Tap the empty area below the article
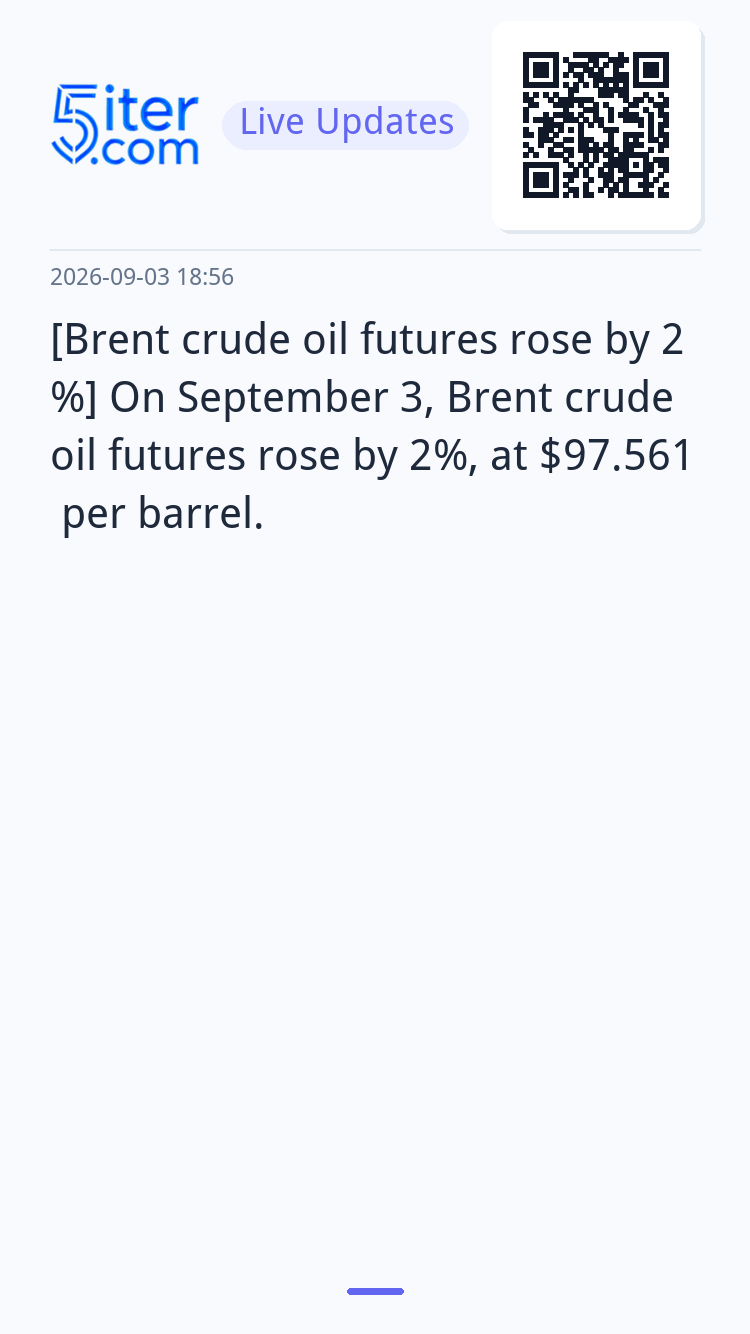 click(375, 900)
